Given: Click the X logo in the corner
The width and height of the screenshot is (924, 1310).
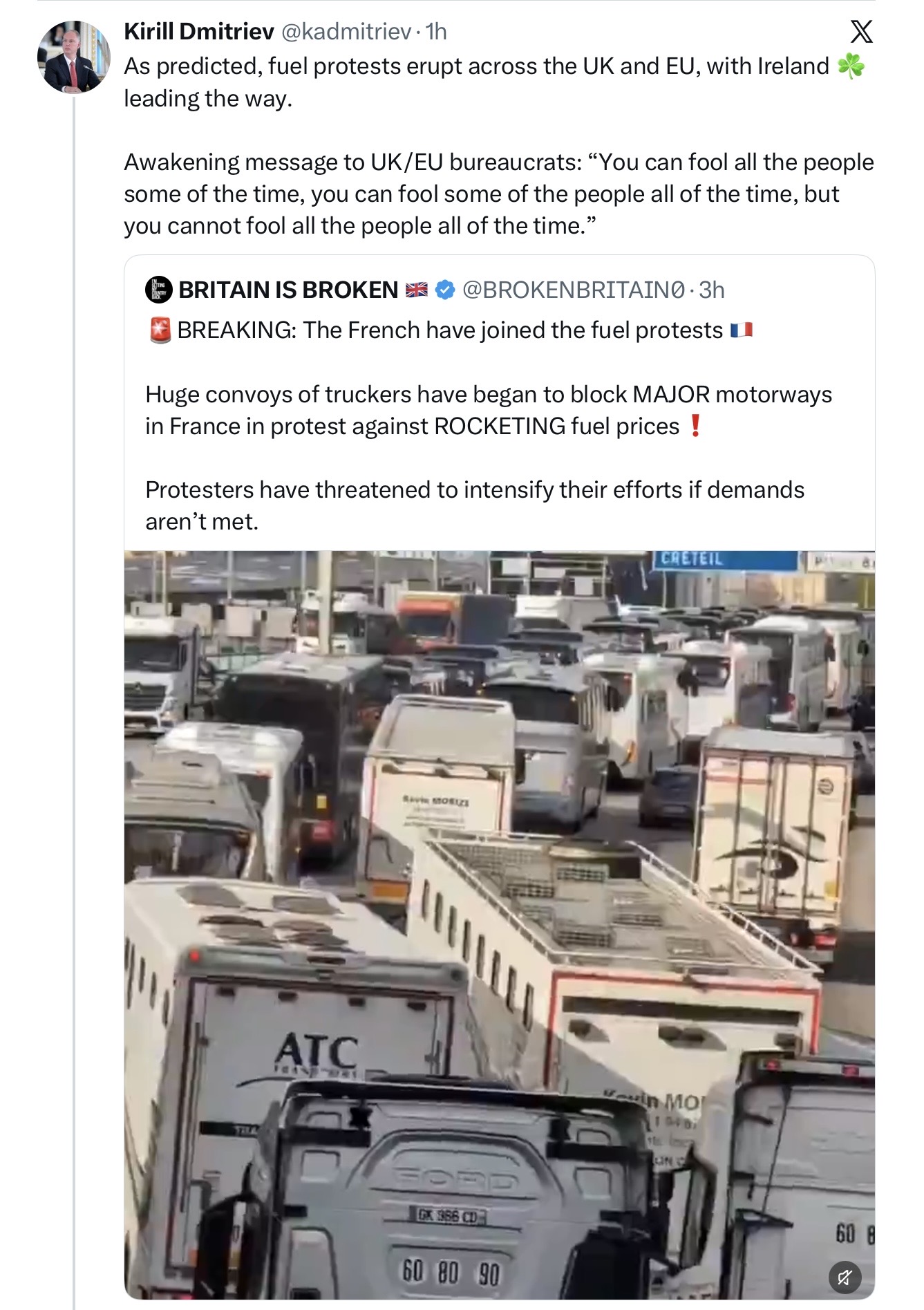Looking at the screenshot, I should (x=860, y=32).
